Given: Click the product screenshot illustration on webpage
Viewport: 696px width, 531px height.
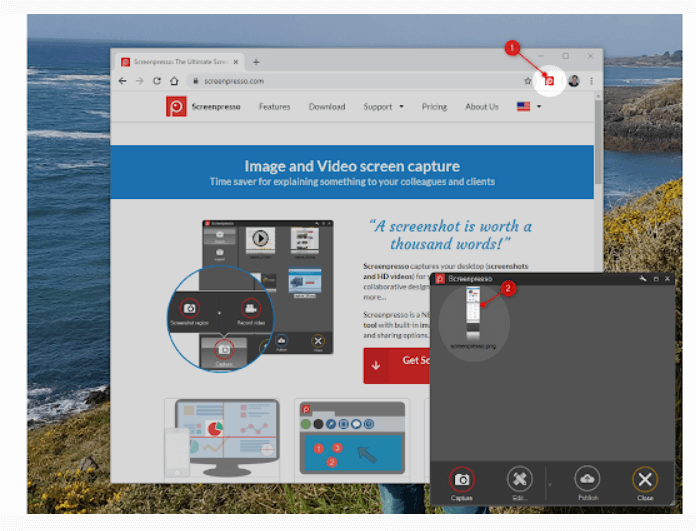Looking at the screenshot, I should click(x=250, y=296).
